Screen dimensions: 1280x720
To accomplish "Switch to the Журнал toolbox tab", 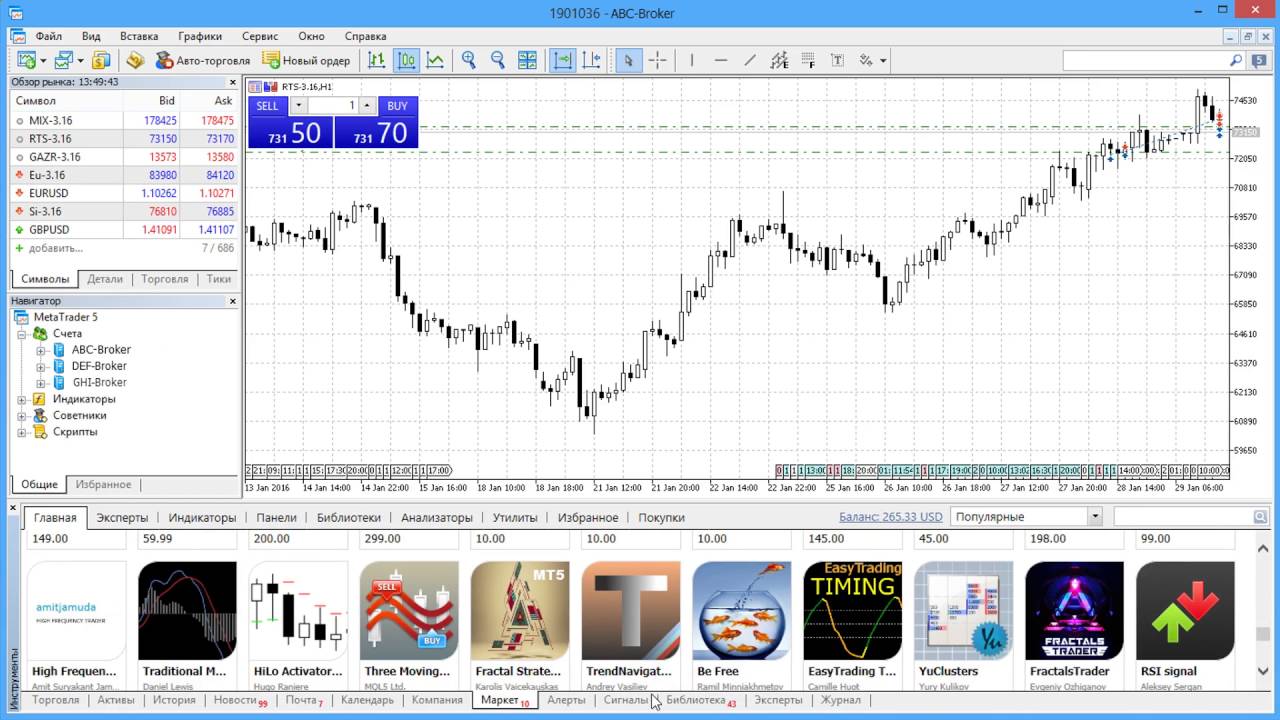I will click(x=840, y=700).
